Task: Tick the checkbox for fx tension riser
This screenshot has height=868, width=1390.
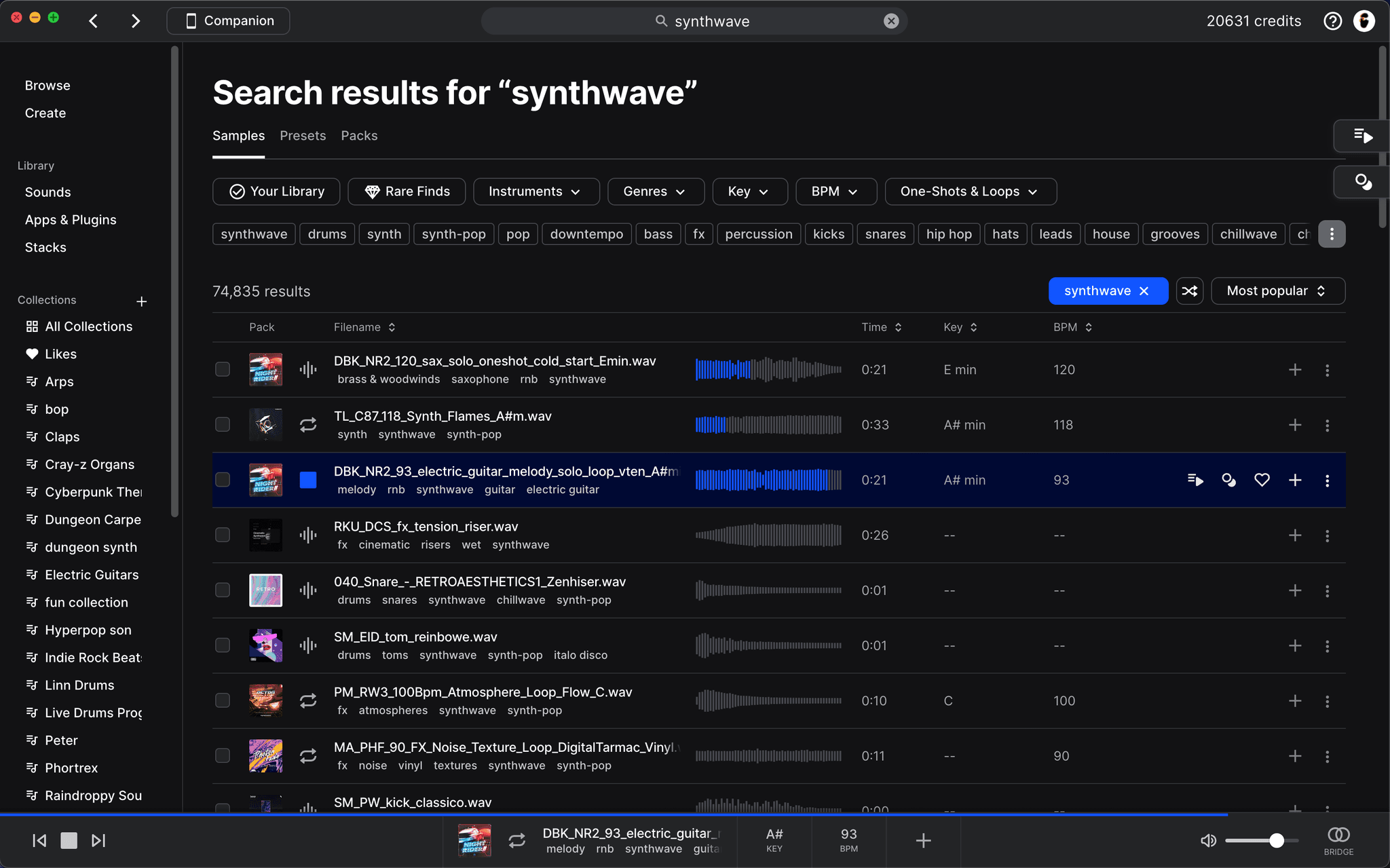Action: click(x=223, y=535)
